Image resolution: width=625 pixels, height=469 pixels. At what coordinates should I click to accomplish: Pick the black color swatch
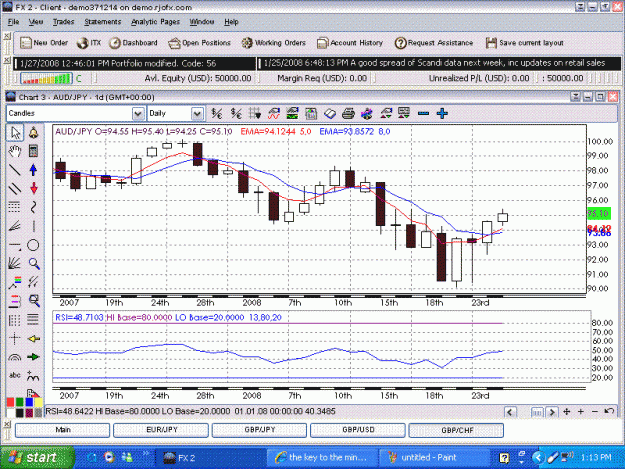tap(20, 413)
